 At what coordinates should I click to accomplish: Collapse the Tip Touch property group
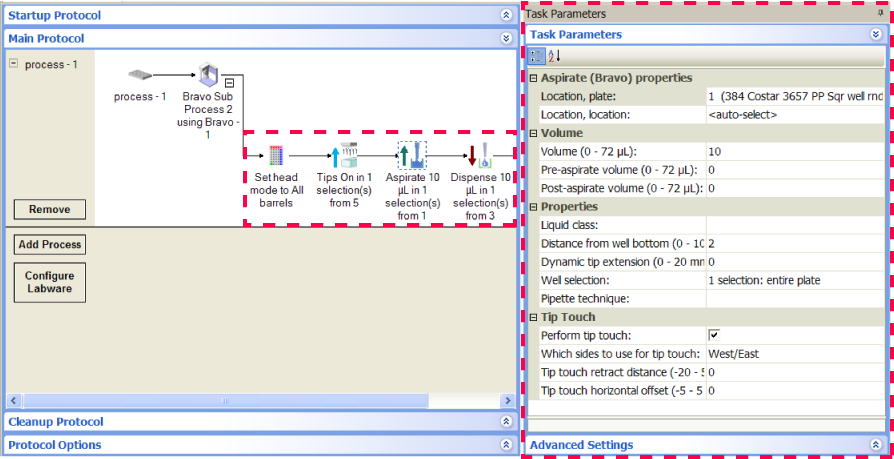(533, 317)
